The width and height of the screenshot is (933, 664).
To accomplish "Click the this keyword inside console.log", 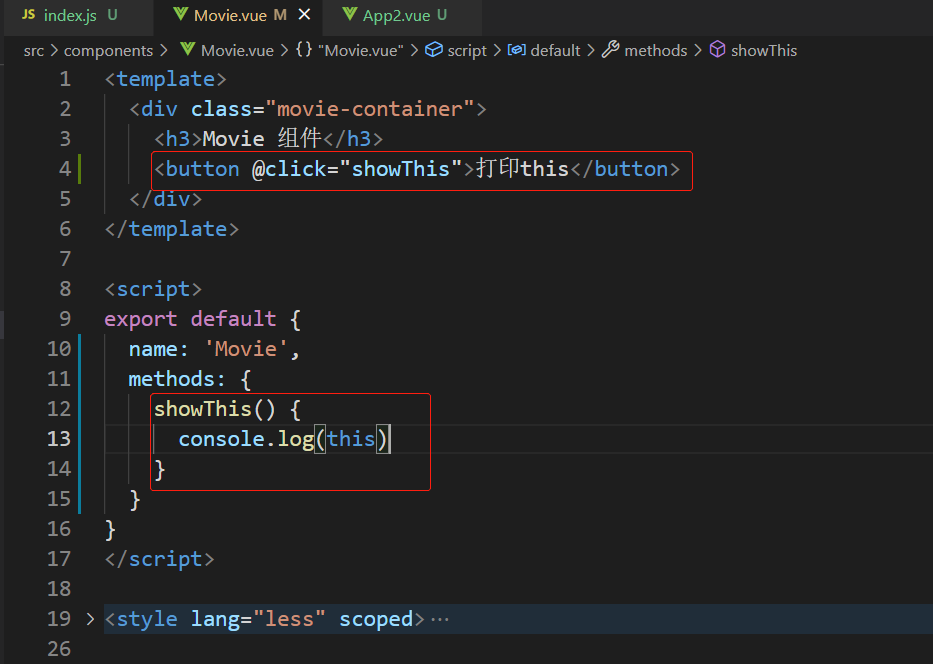I will pyautogui.click(x=350, y=440).
